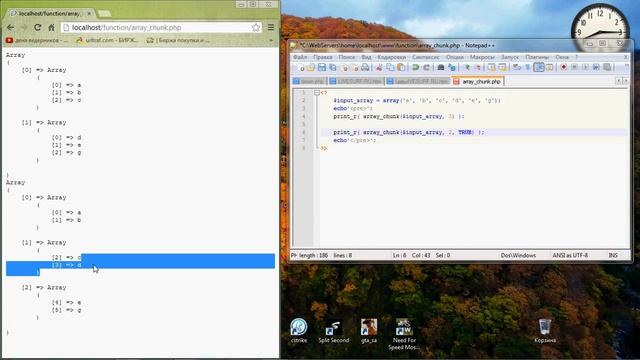Click the Play Macro icon

click(585, 67)
